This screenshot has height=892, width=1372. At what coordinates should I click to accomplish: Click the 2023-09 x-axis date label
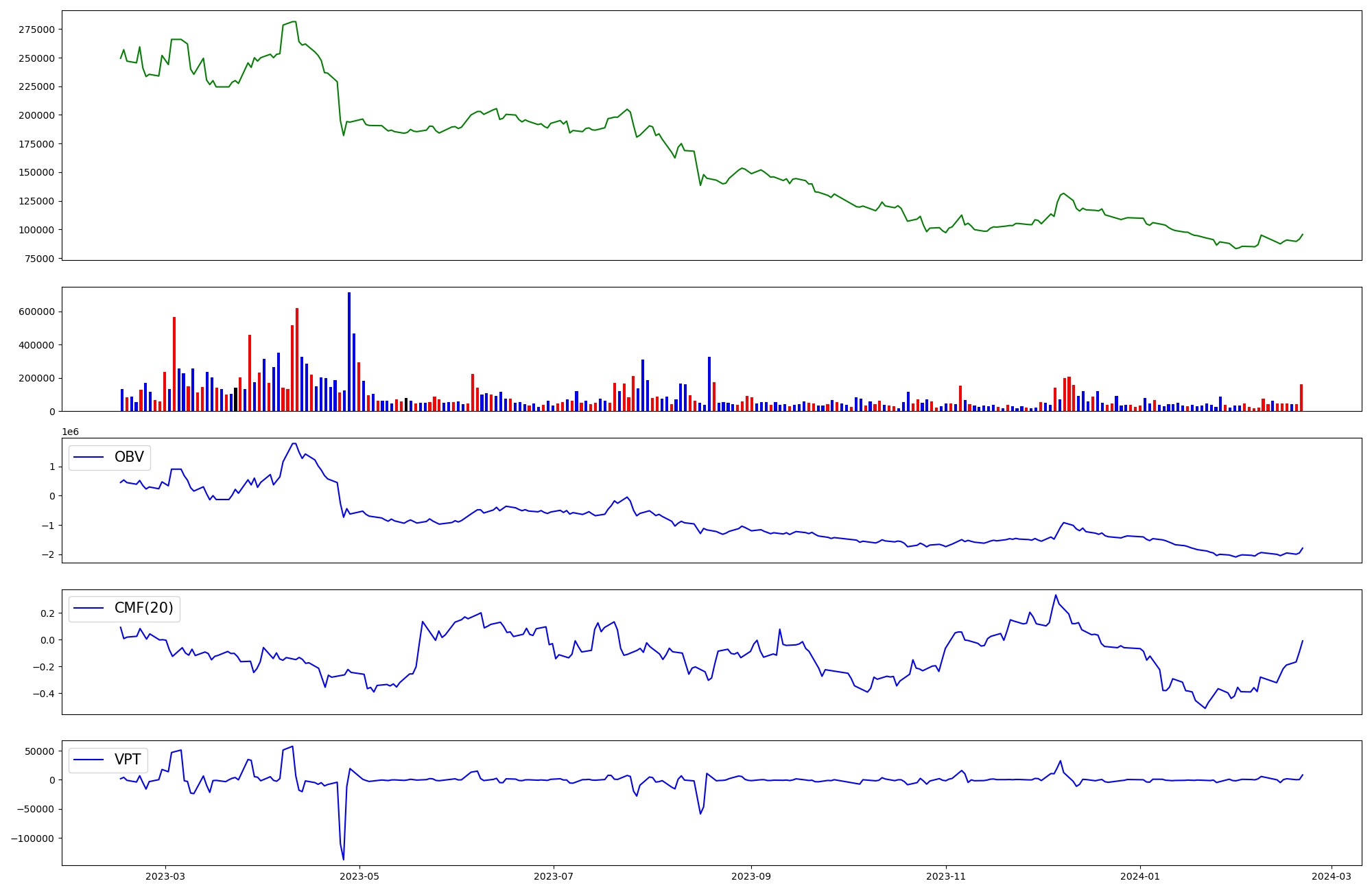click(751, 876)
